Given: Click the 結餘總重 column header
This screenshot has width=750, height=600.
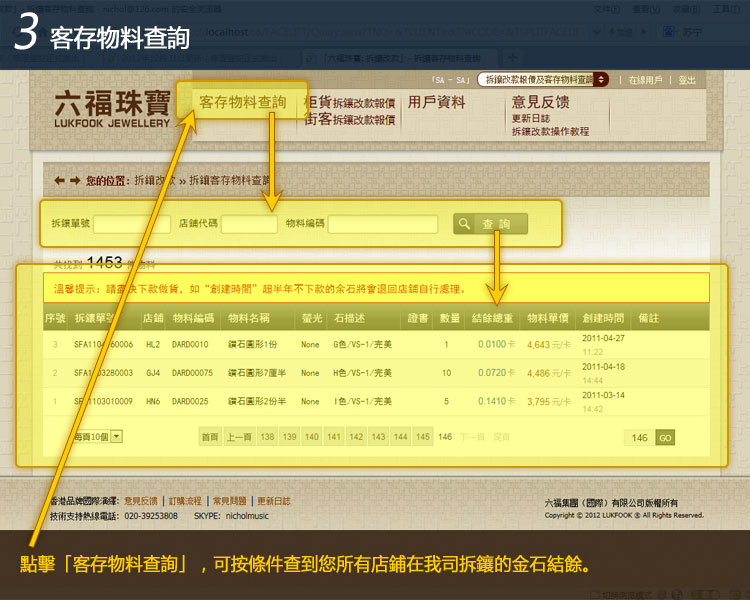Looking at the screenshot, I should [x=492, y=318].
